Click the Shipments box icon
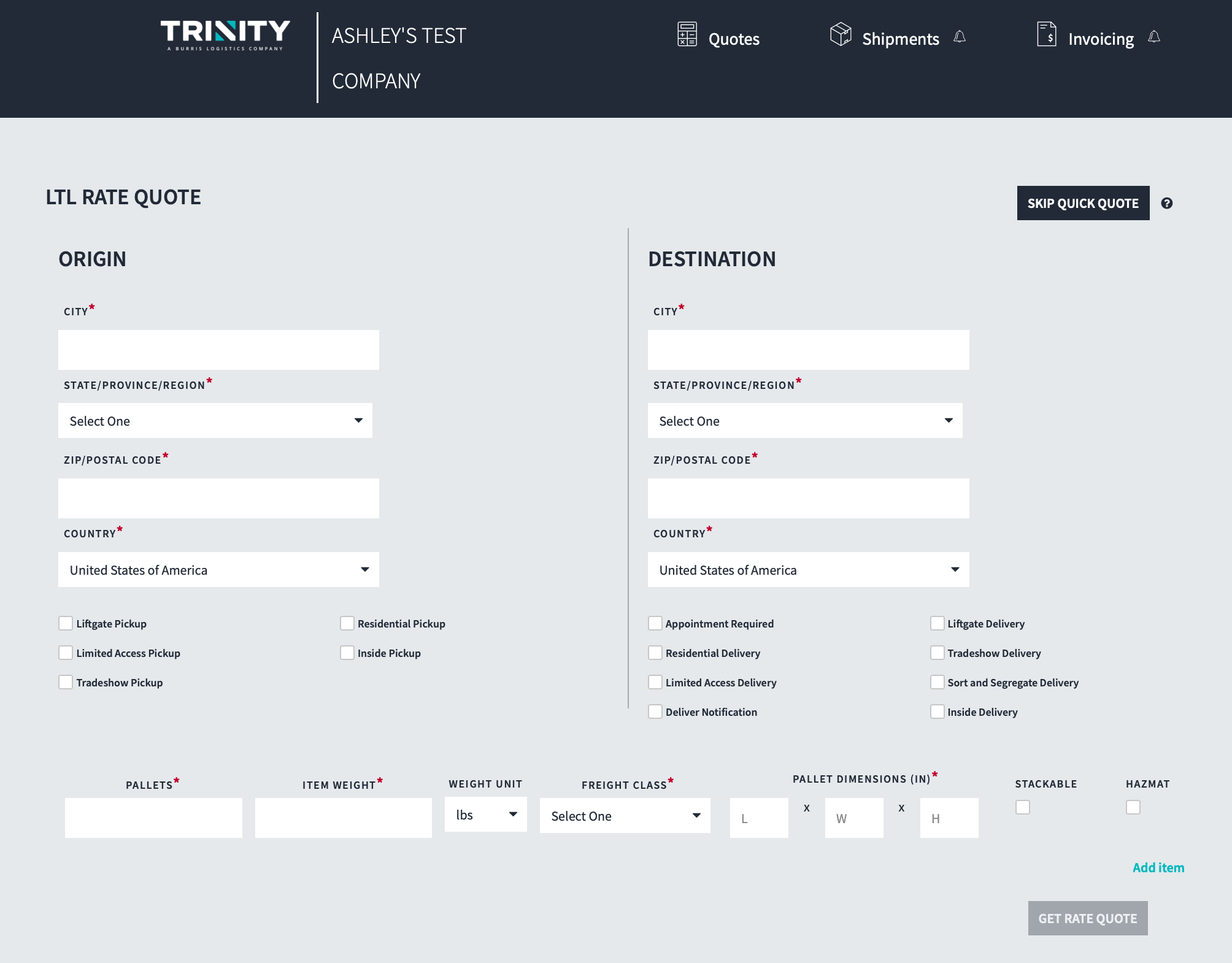The image size is (1232, 963). click(x=840, y=34)
